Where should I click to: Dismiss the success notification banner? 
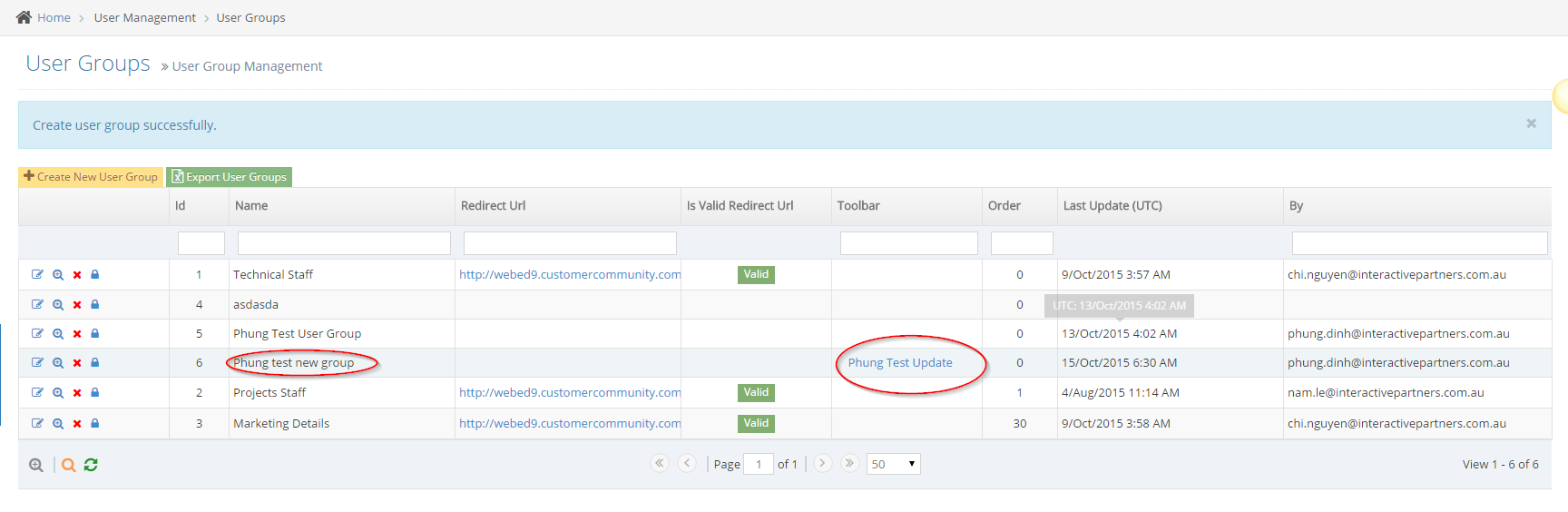click(1531, 123)
